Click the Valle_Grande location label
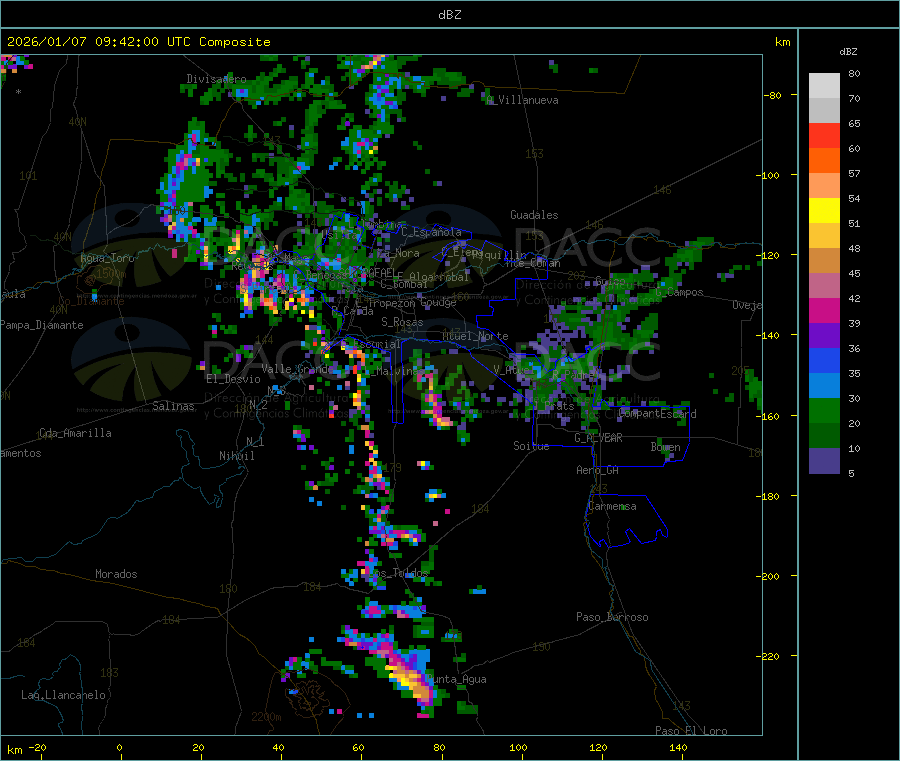 (297, 369)
